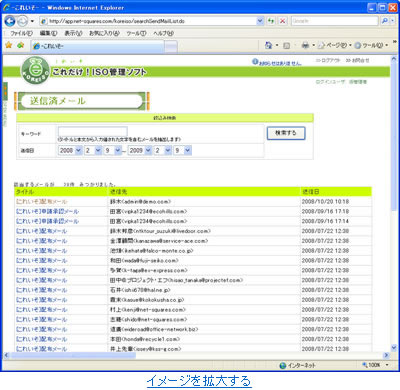Open the address bar history dropdown

tap(260, 21)
